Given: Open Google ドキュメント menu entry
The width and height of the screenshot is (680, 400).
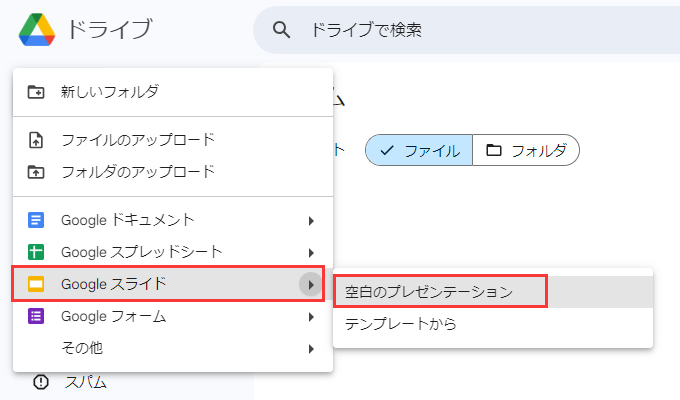Looking at the screenshot, I should tap(173, 220).
